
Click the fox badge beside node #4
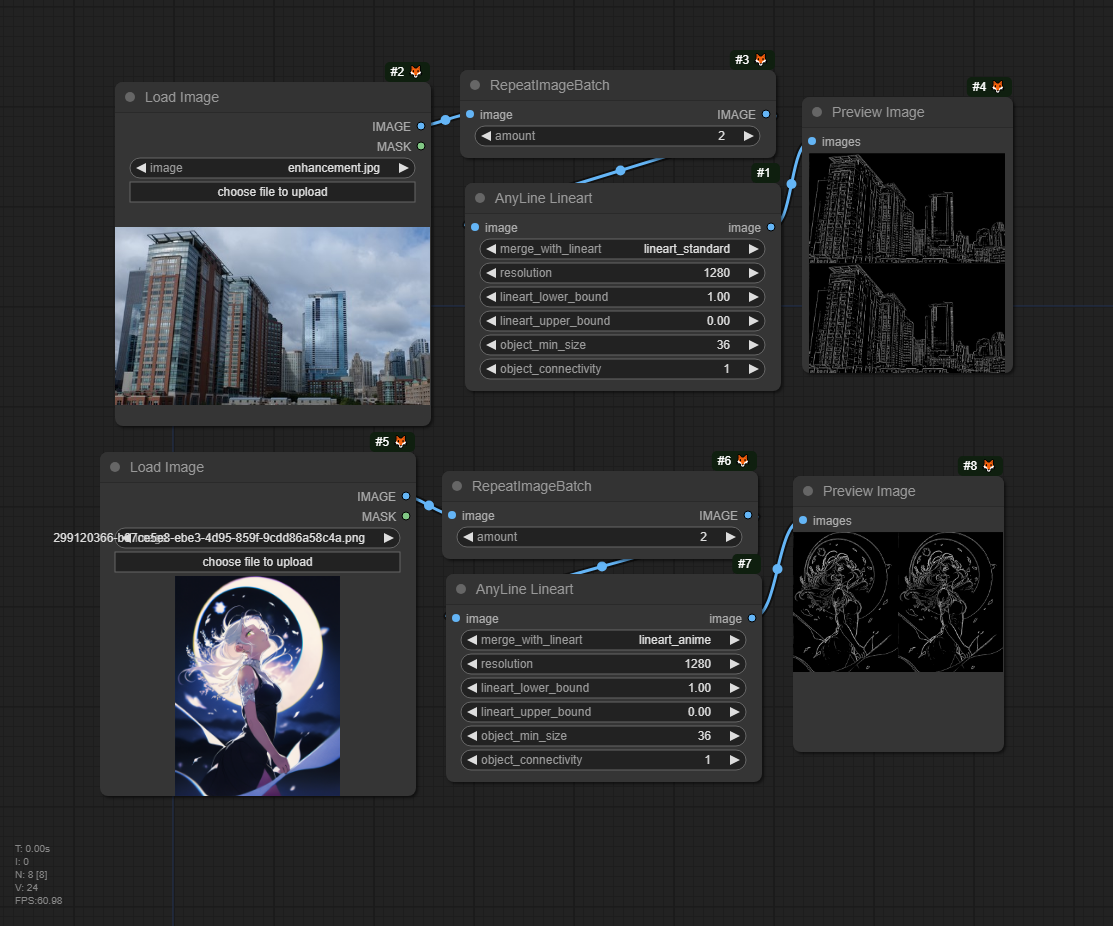click(997, 87)
